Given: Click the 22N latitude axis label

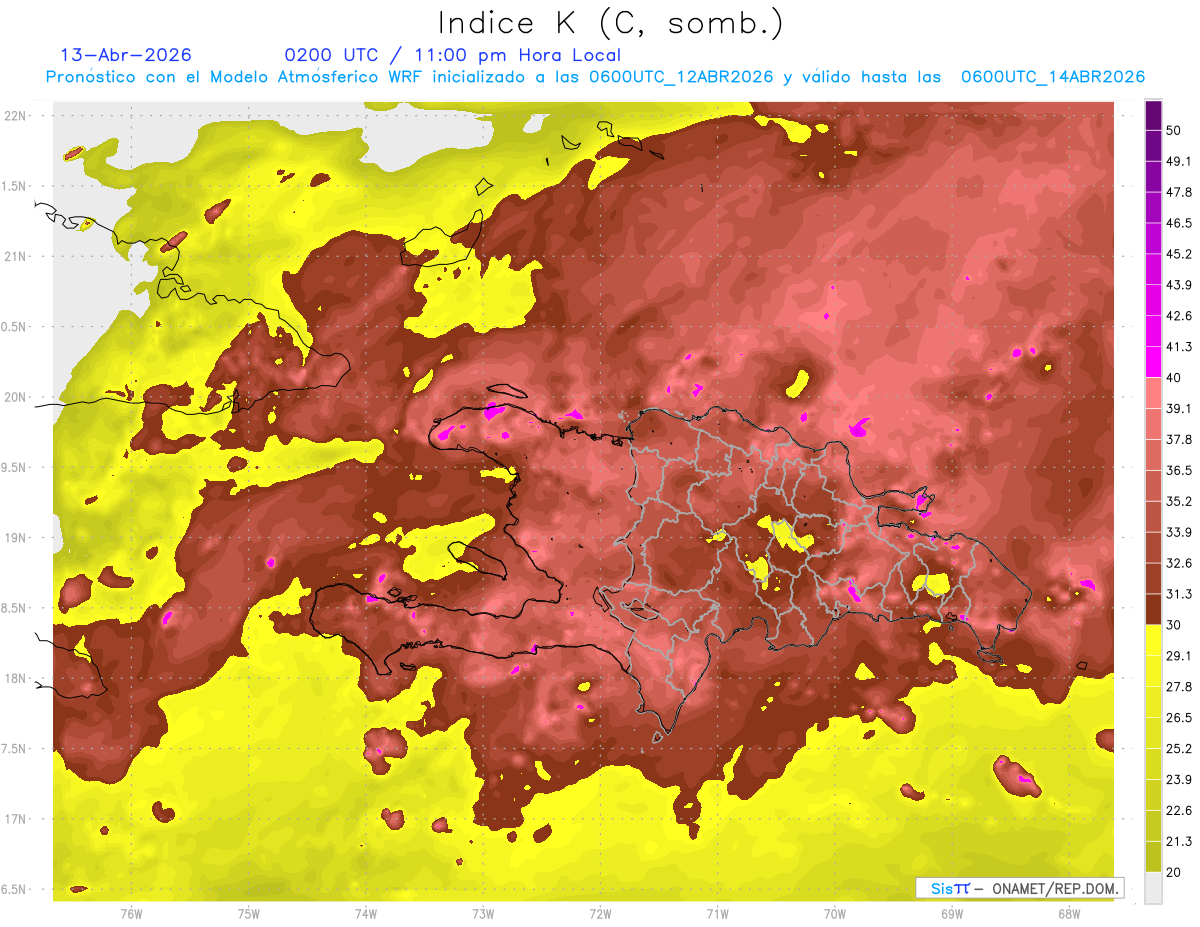Looking at the screenshot, I should pos(17,115).
